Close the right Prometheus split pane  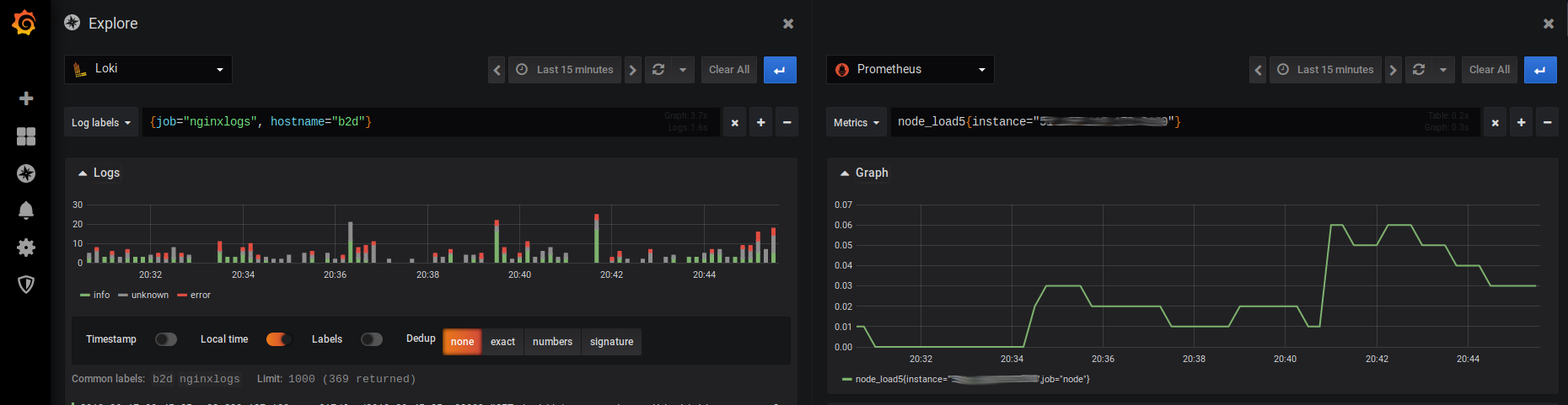[1549, 24]
